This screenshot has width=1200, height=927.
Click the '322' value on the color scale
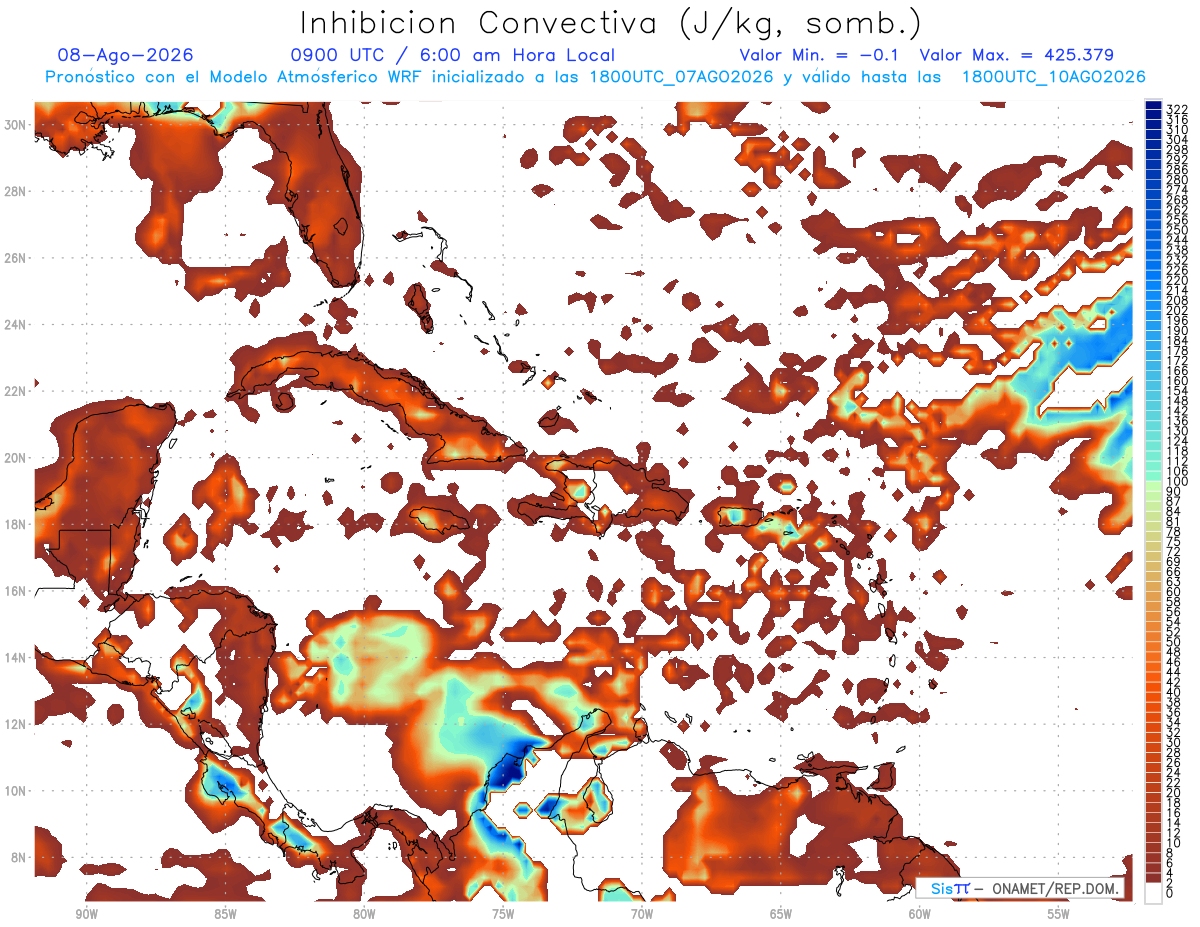coord(1176,109)
